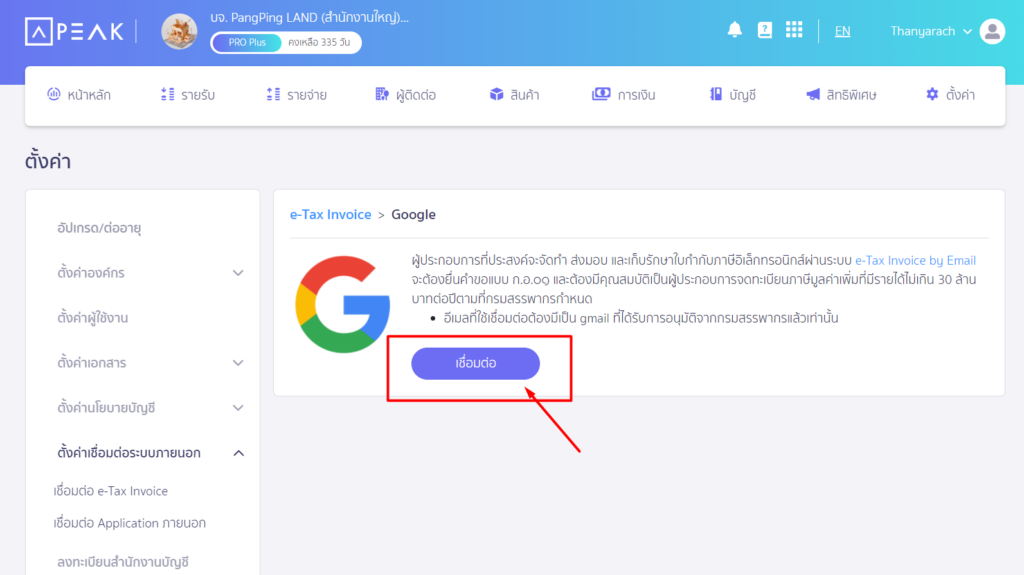Click the home dashboard icon

tap(54, 94)
